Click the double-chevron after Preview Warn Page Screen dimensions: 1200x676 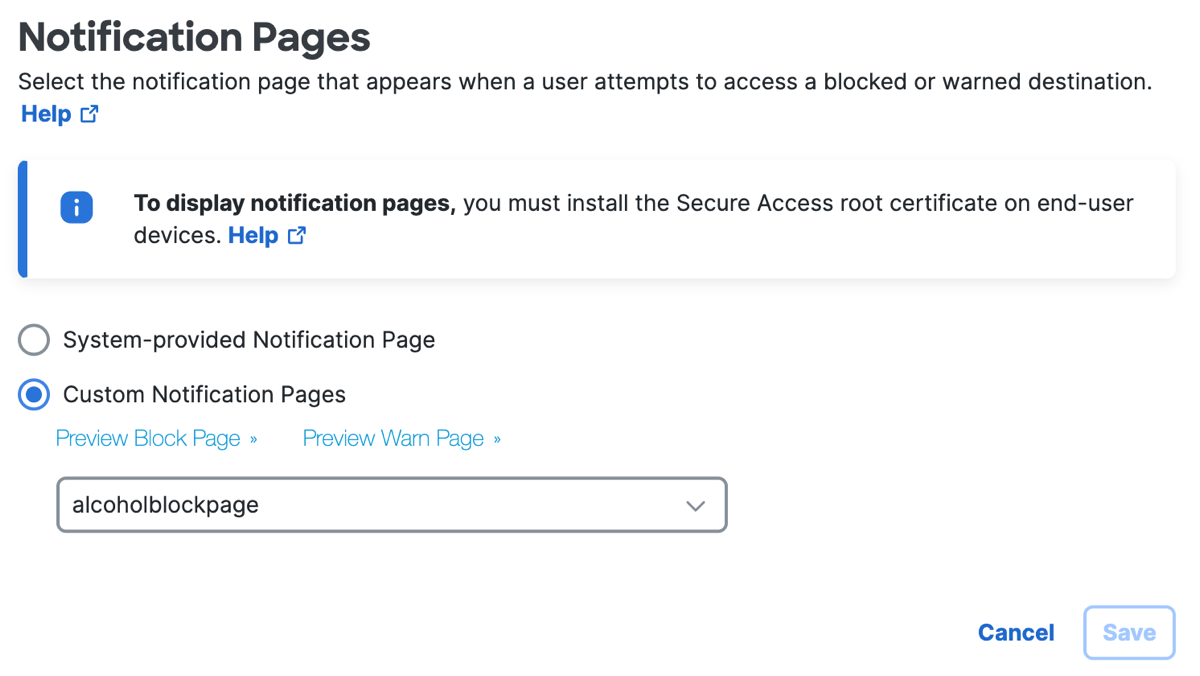tap(497, 439)
